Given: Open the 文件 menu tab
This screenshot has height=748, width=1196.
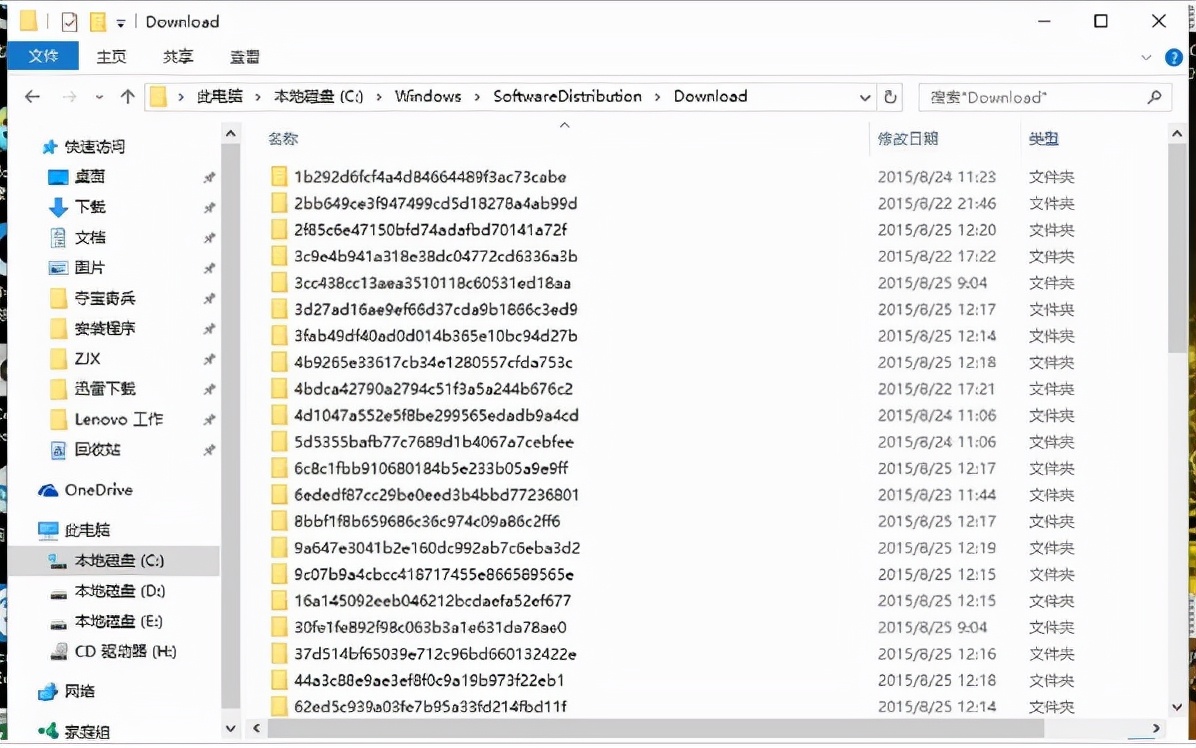Looking at the screenshot, I should [x=43, y=56].
